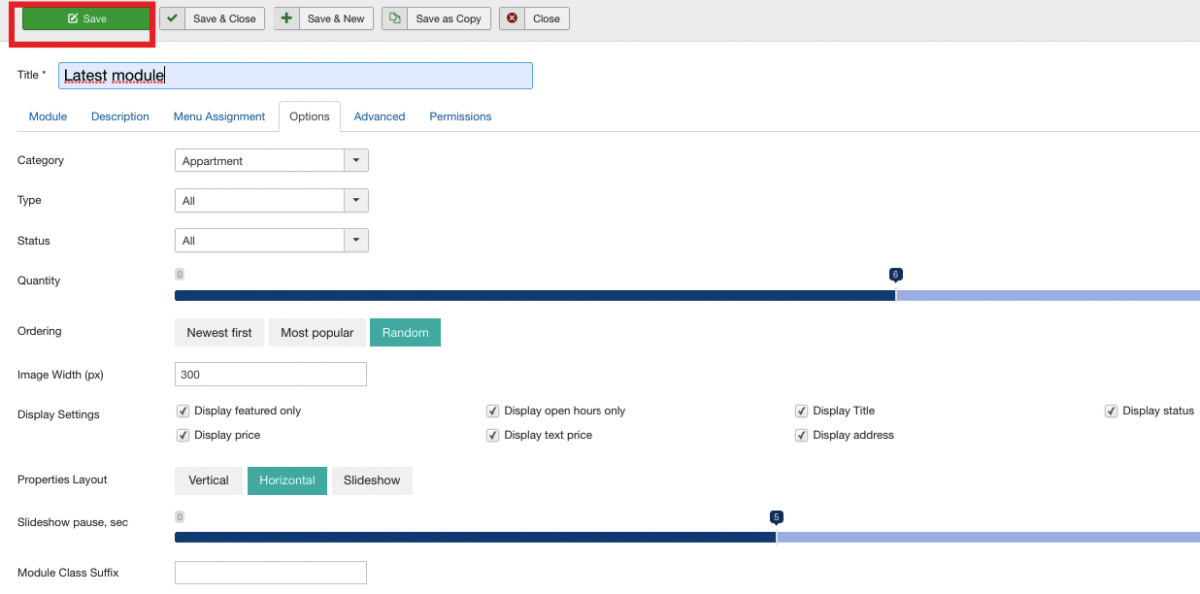Click the red X Close icon
This screenshot has height=594, width=1200.
[x=512, y=18]
